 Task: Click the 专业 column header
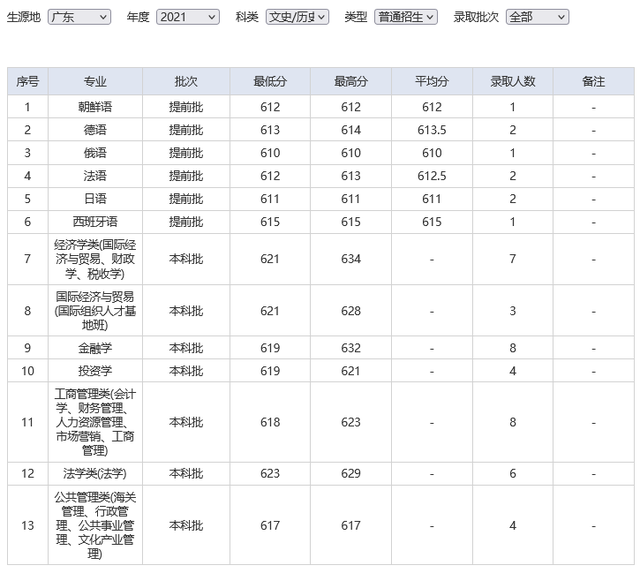tap(95, 82)
